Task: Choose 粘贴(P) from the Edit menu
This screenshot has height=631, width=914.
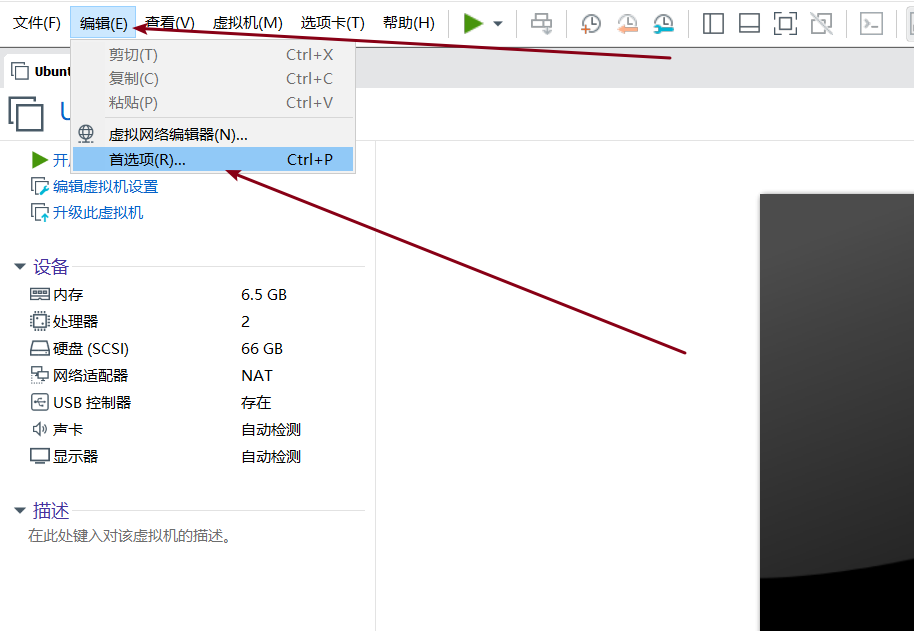Action: pyautogui.click(x=213, y=103)
